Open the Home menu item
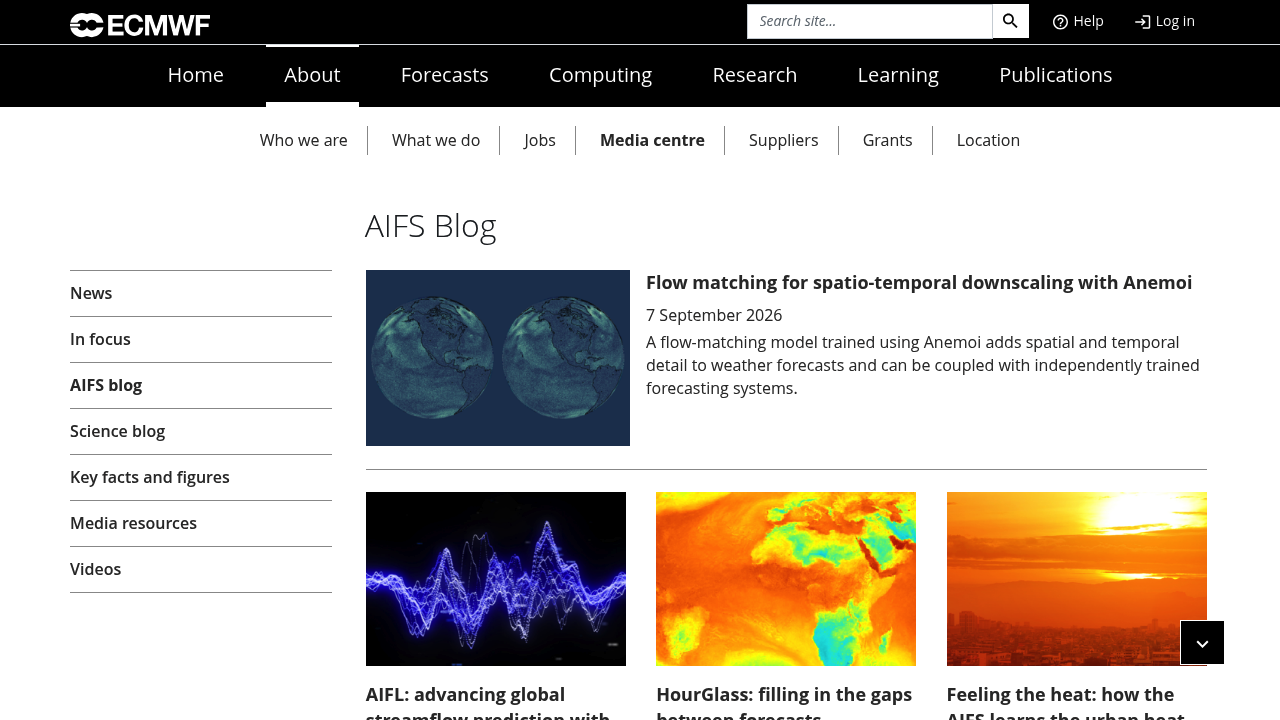 pos(196,75)
